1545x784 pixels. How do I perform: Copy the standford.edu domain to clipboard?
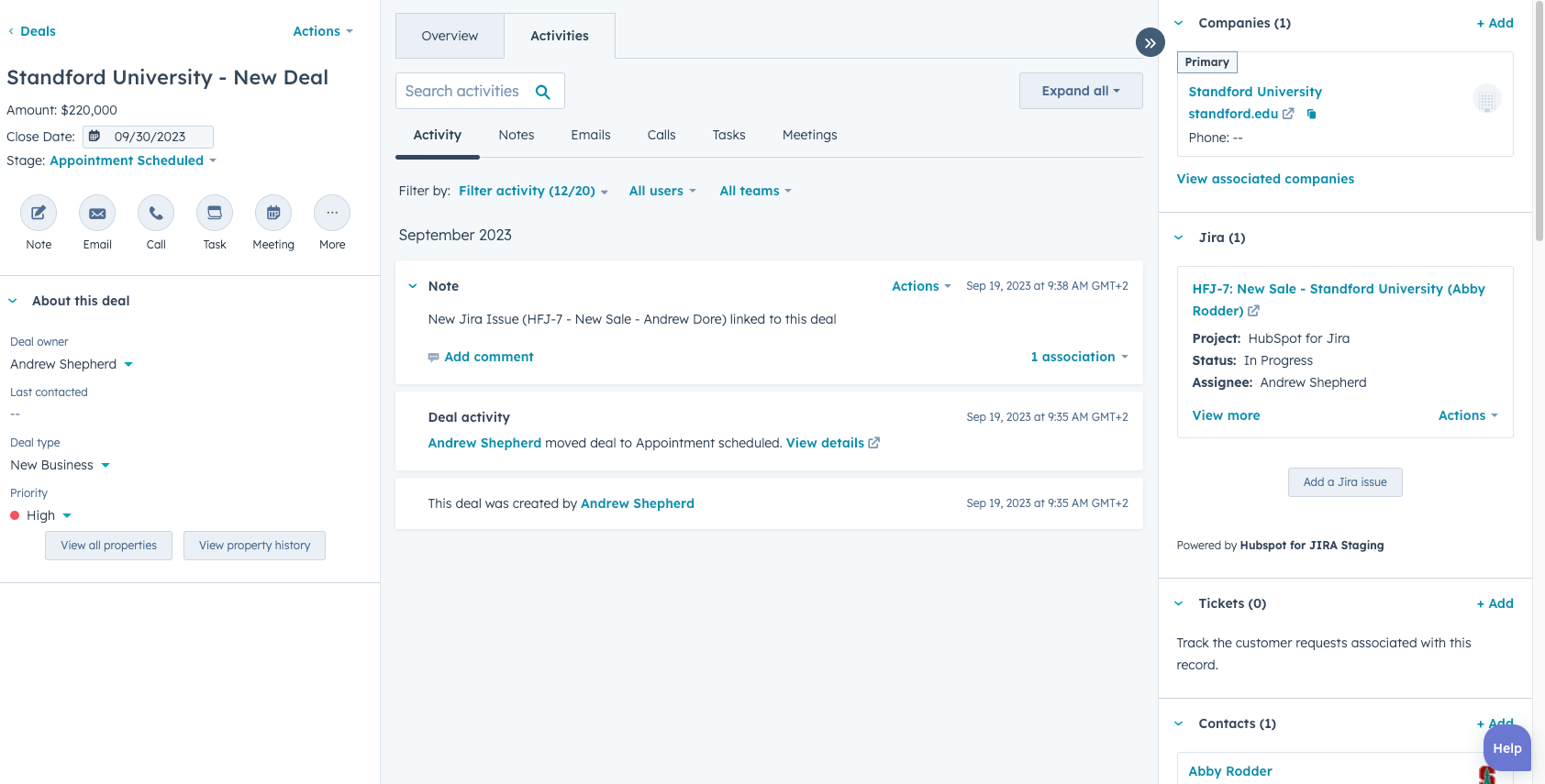click(1311, 114)
